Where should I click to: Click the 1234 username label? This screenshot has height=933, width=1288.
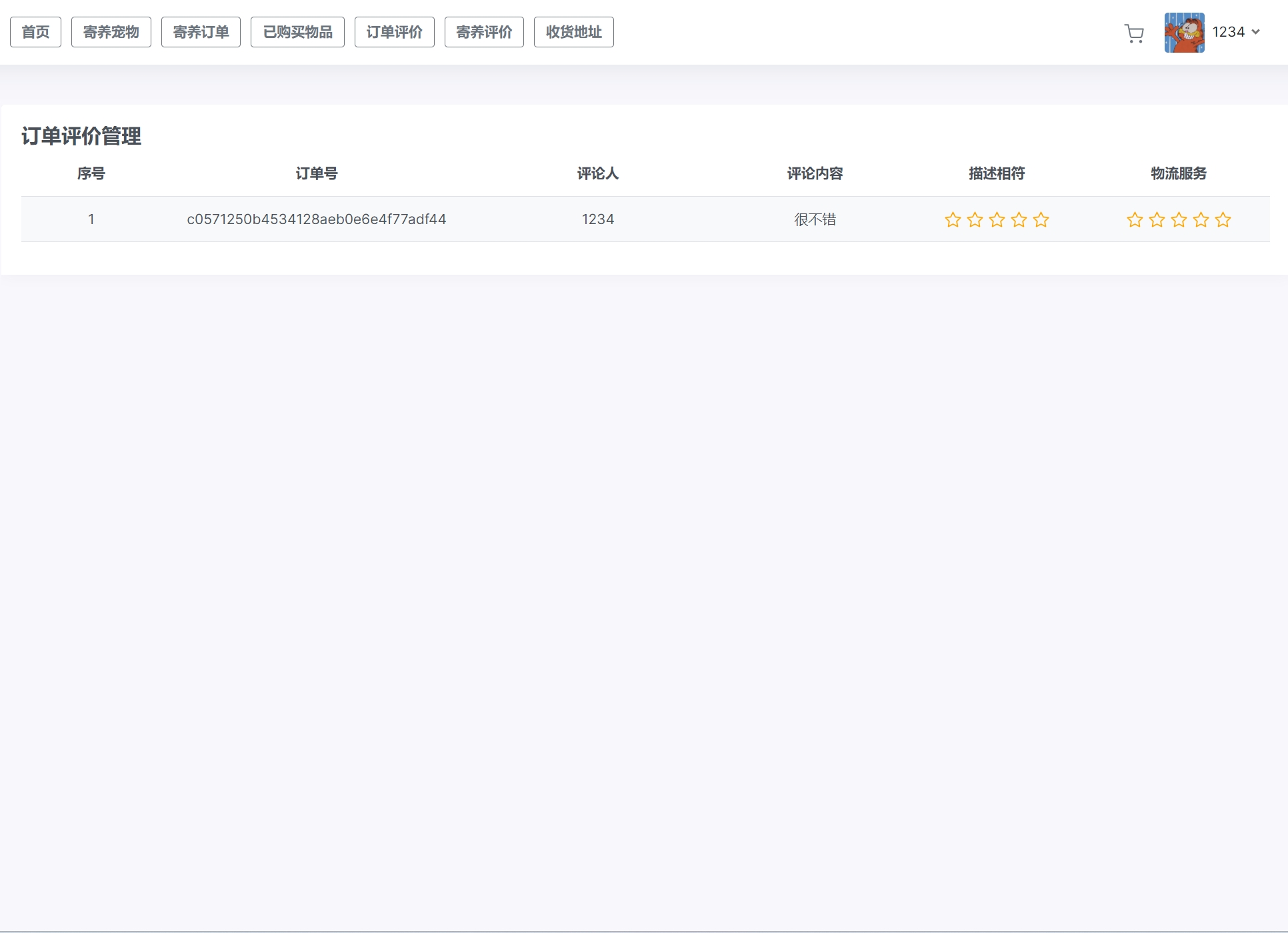[x=1228, y=32]
